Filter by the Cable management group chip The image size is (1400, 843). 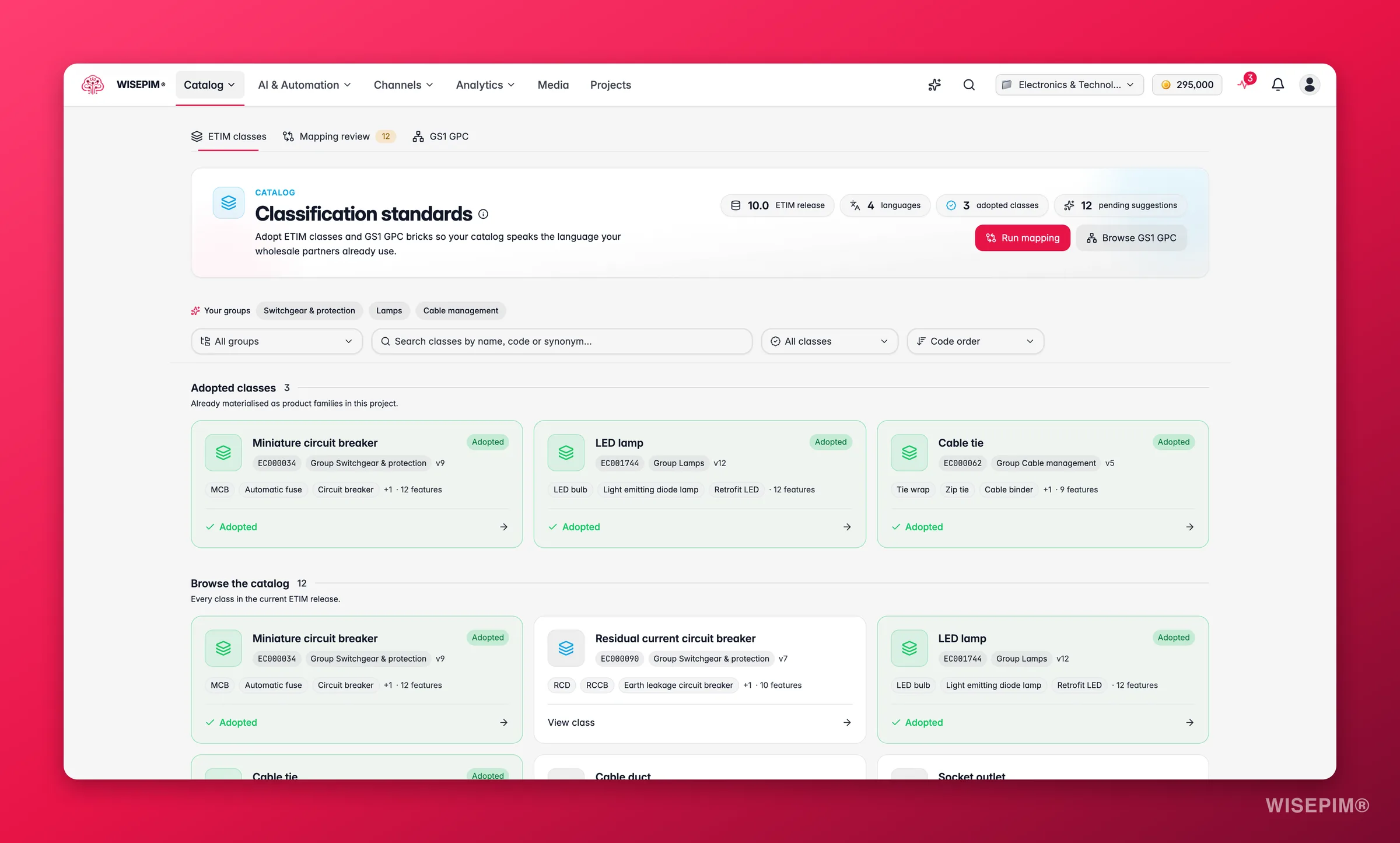tap(461, 311)
